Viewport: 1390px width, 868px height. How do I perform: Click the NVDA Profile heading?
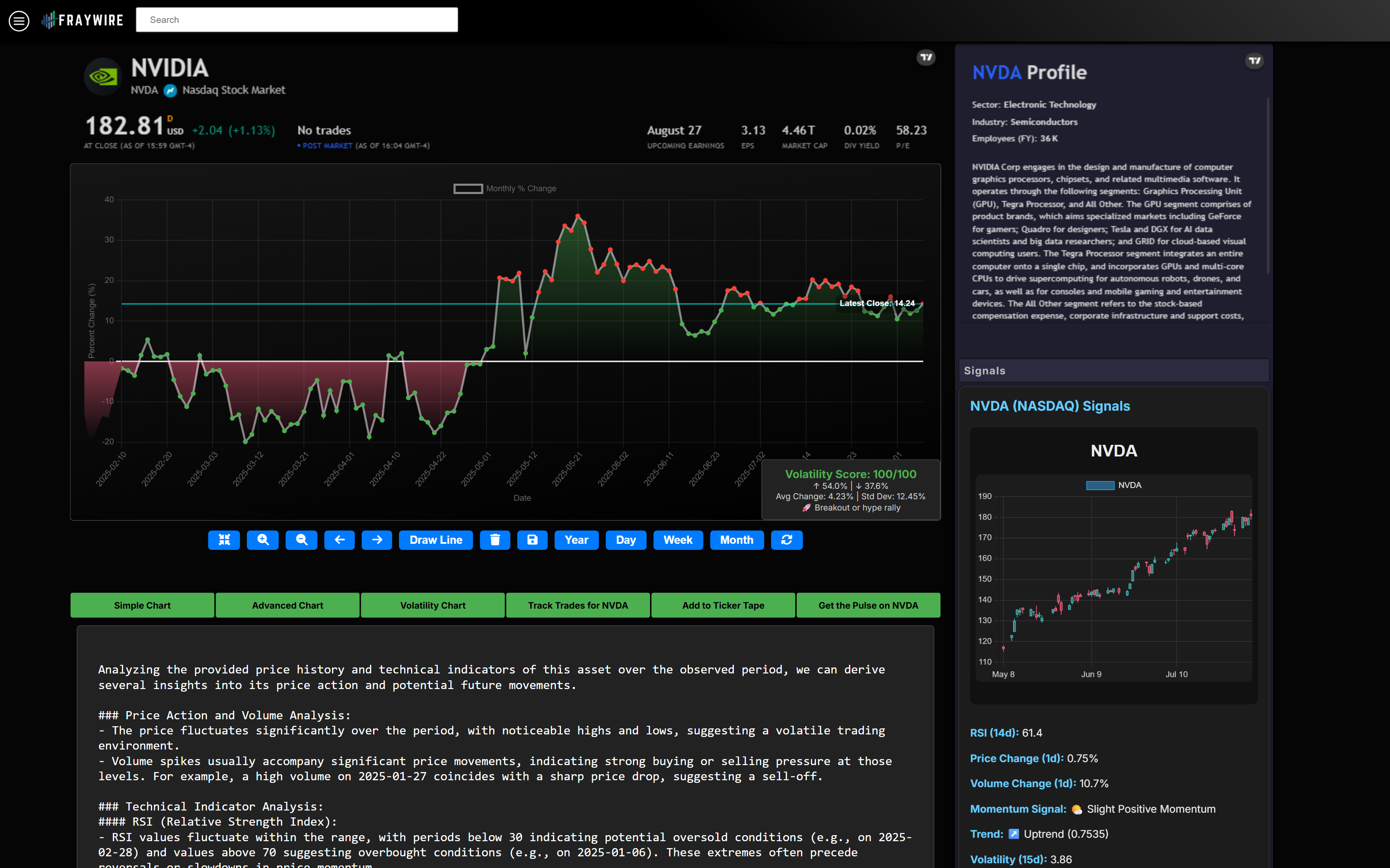[1029, 72]
